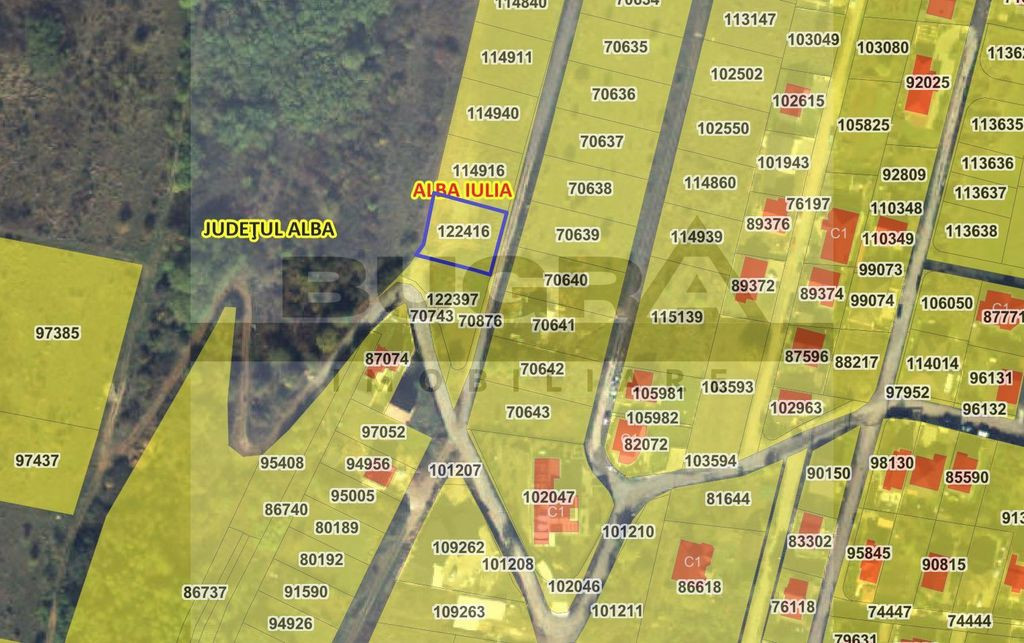Select the blue-outlined parcel 122416
1024x643 pixels.
[x=462, y=232]
